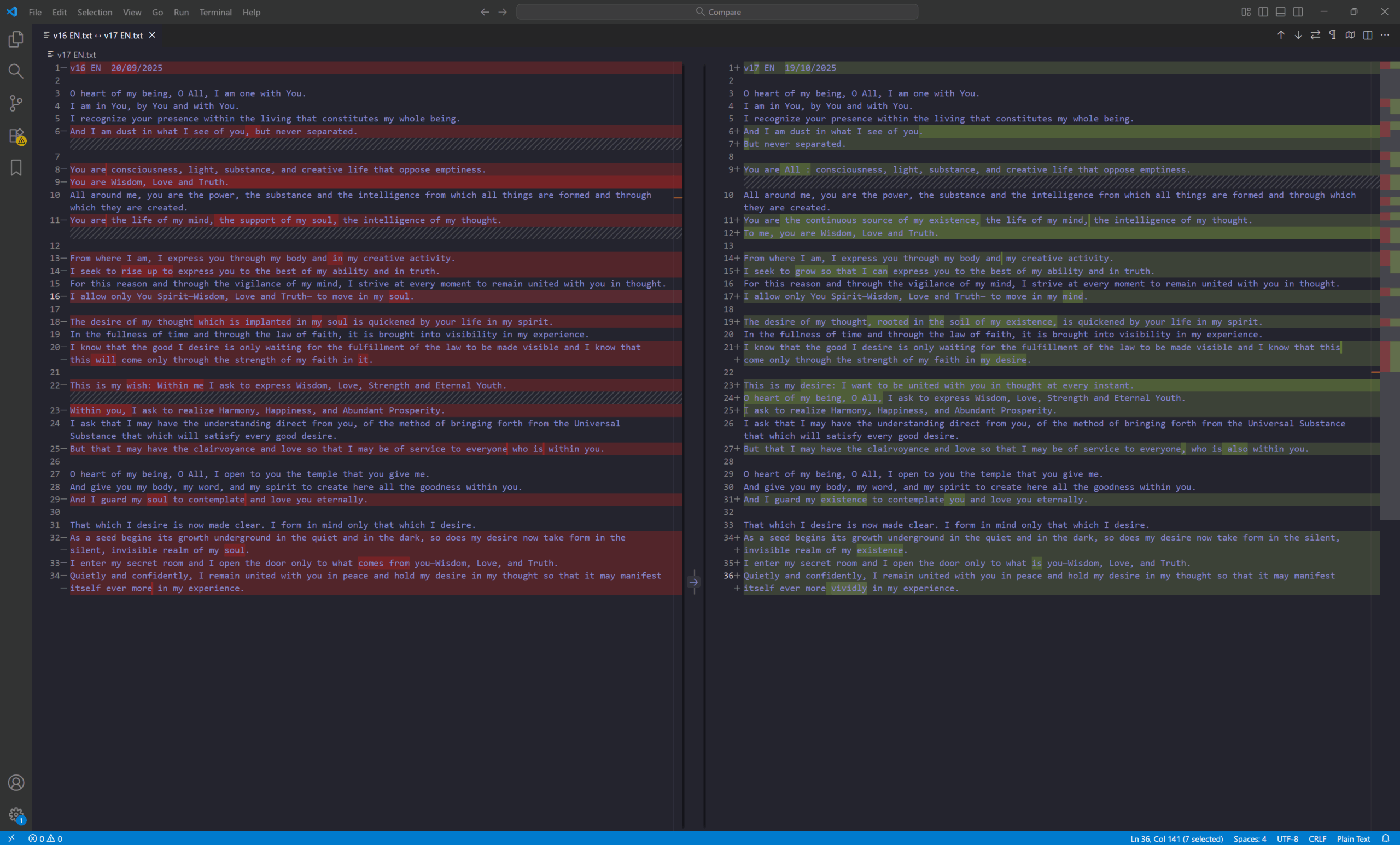Click the Compare command center search box
The width and height of the screenshot is (1400, 845).
tap(717, 12)
